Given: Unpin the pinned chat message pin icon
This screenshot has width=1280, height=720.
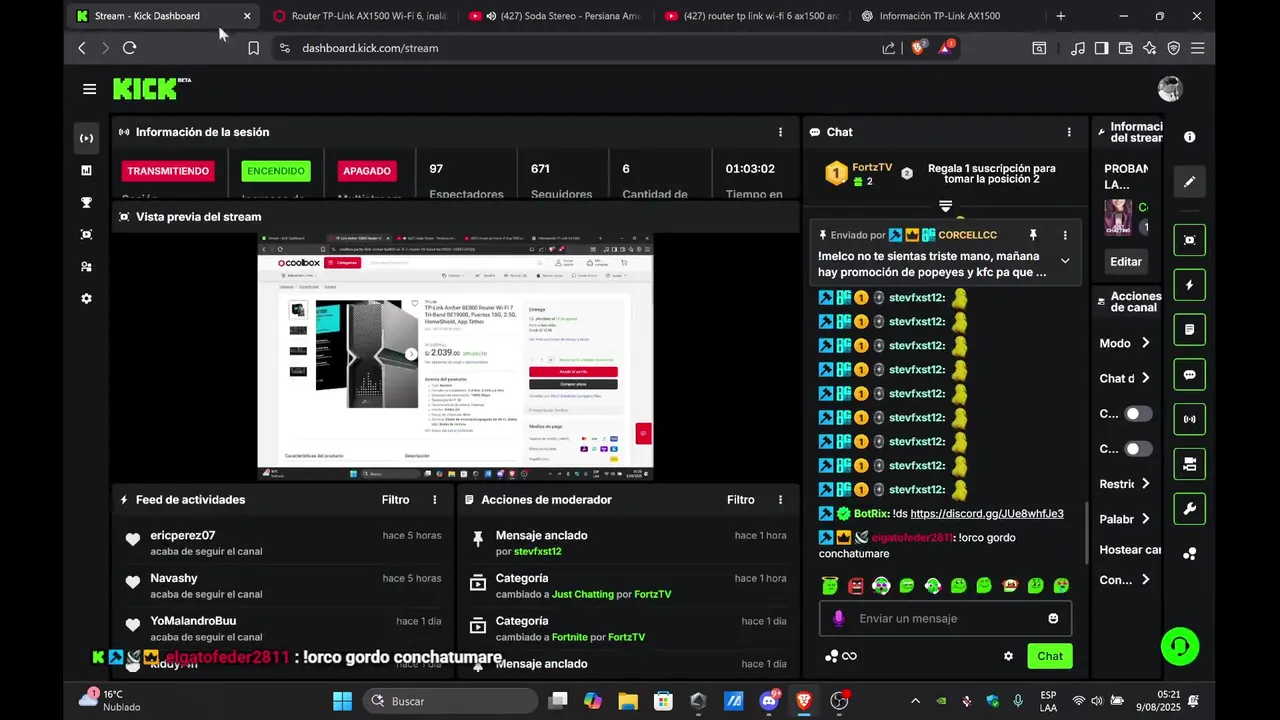Looking at the screenshot, I should [x=1033, y=235].
